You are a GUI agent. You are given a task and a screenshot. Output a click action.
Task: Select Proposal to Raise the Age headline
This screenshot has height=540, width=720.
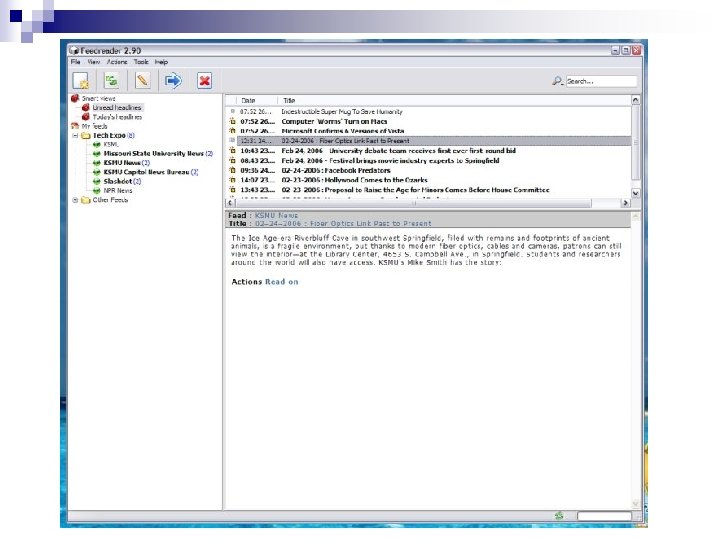point(415,189)
